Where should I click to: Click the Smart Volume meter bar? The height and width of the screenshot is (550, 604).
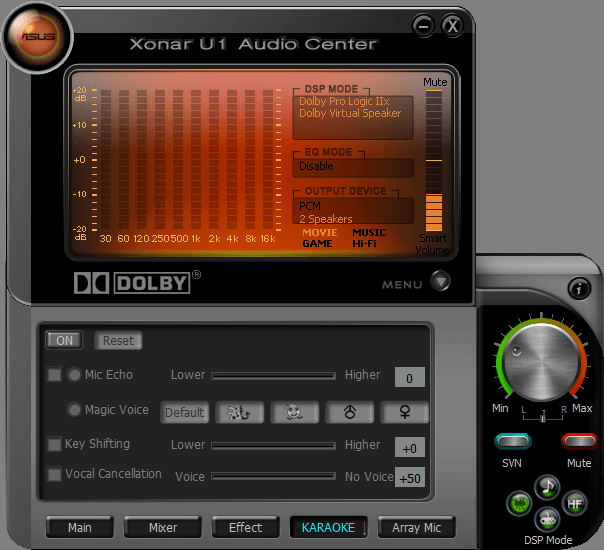click(x=434, y=161)
